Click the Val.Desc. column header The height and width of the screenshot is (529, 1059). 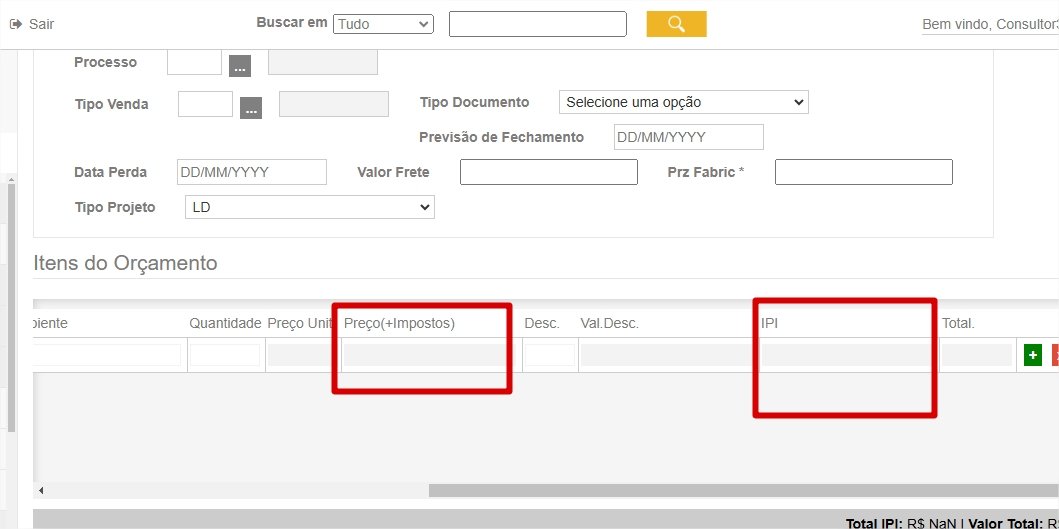tap(609, 324)
